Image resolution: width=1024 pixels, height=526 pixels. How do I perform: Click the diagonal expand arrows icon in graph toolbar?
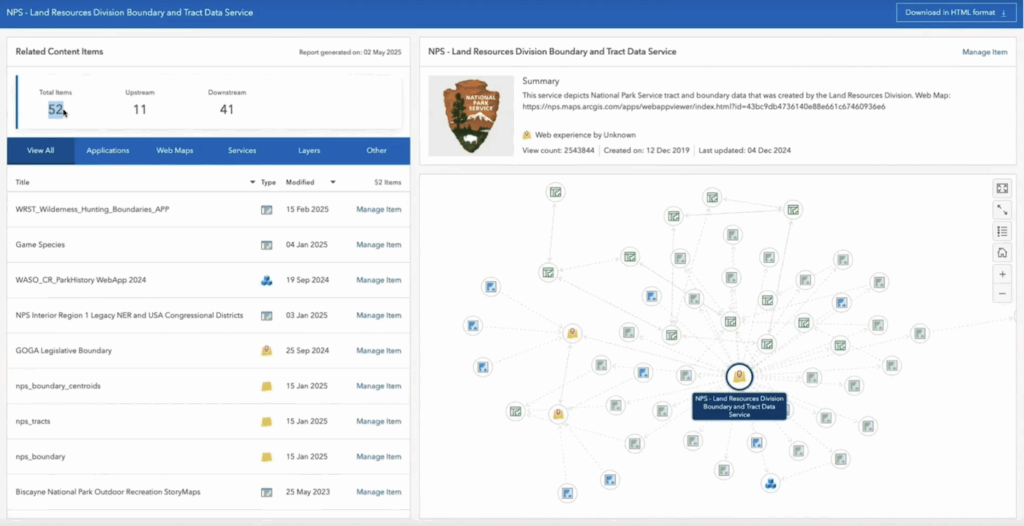click(x=1002, y=210)
